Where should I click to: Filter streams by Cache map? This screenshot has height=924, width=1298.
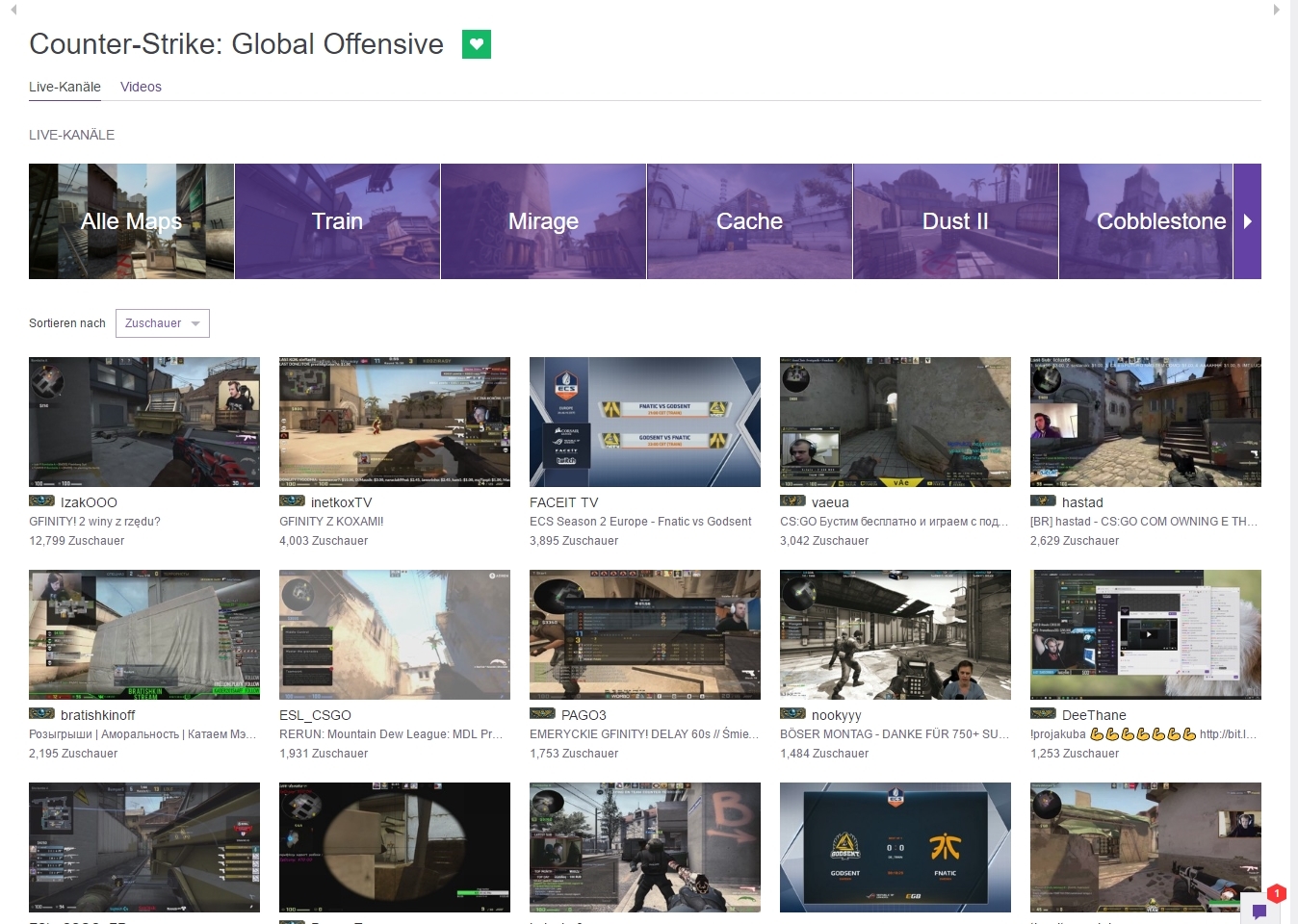[749, 221]
